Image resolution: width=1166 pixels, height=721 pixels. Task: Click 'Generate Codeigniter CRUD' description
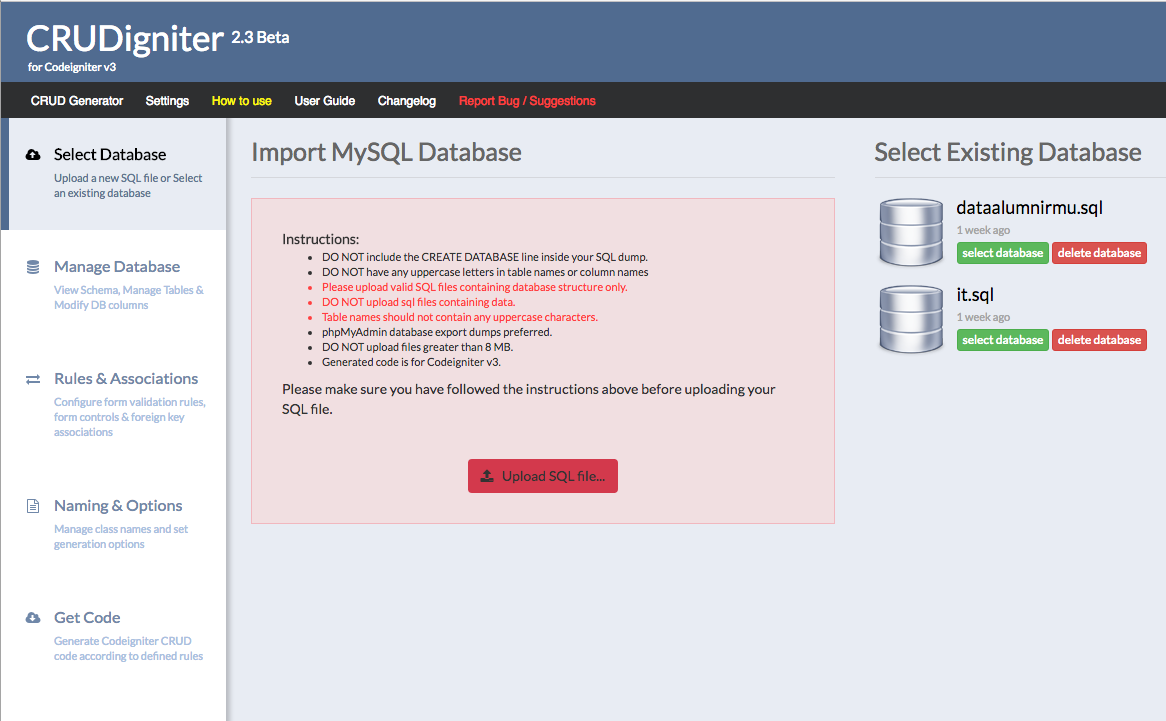coord(128,649)
